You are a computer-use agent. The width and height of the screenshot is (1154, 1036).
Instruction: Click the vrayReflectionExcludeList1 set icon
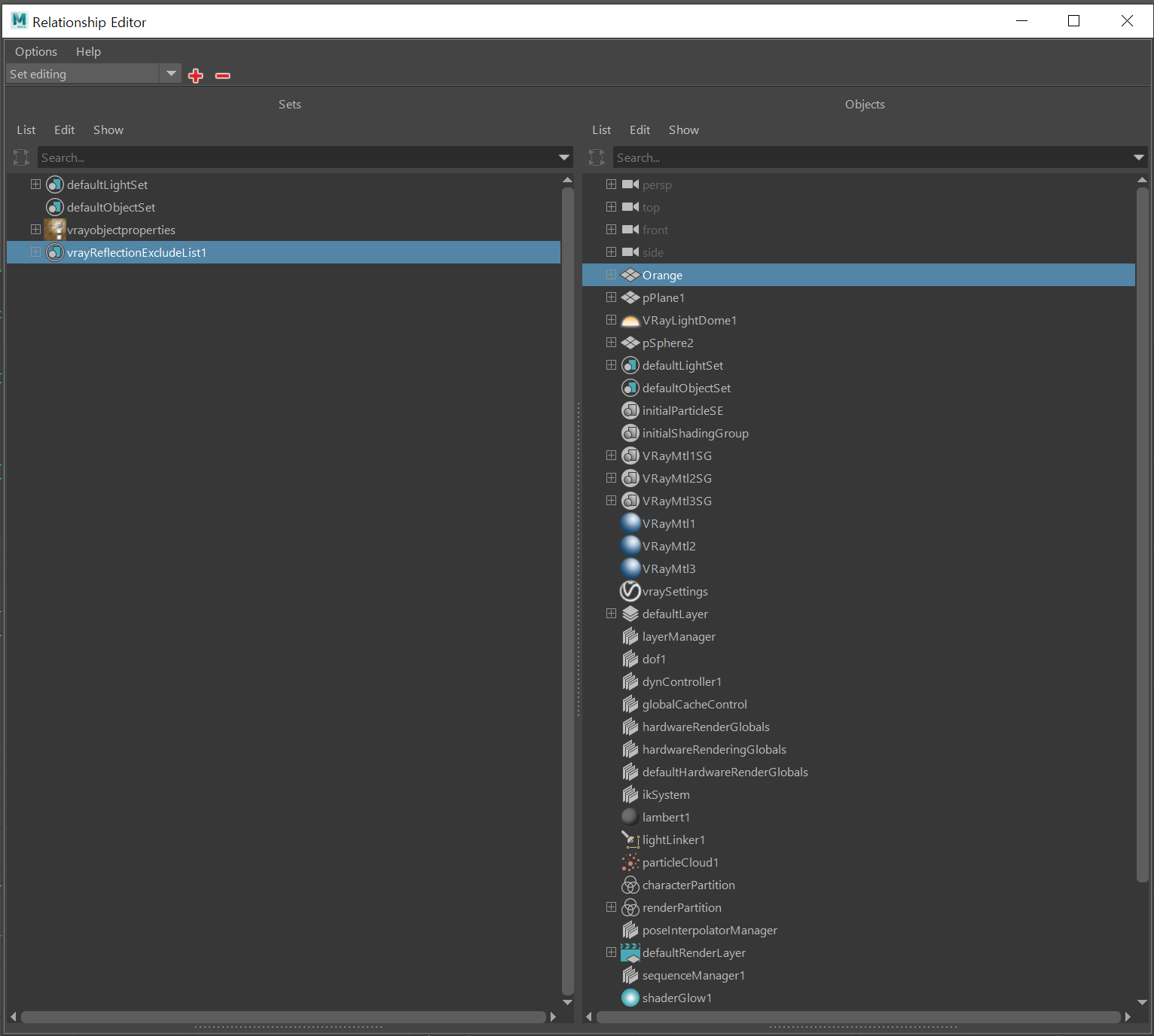(55, 252)
